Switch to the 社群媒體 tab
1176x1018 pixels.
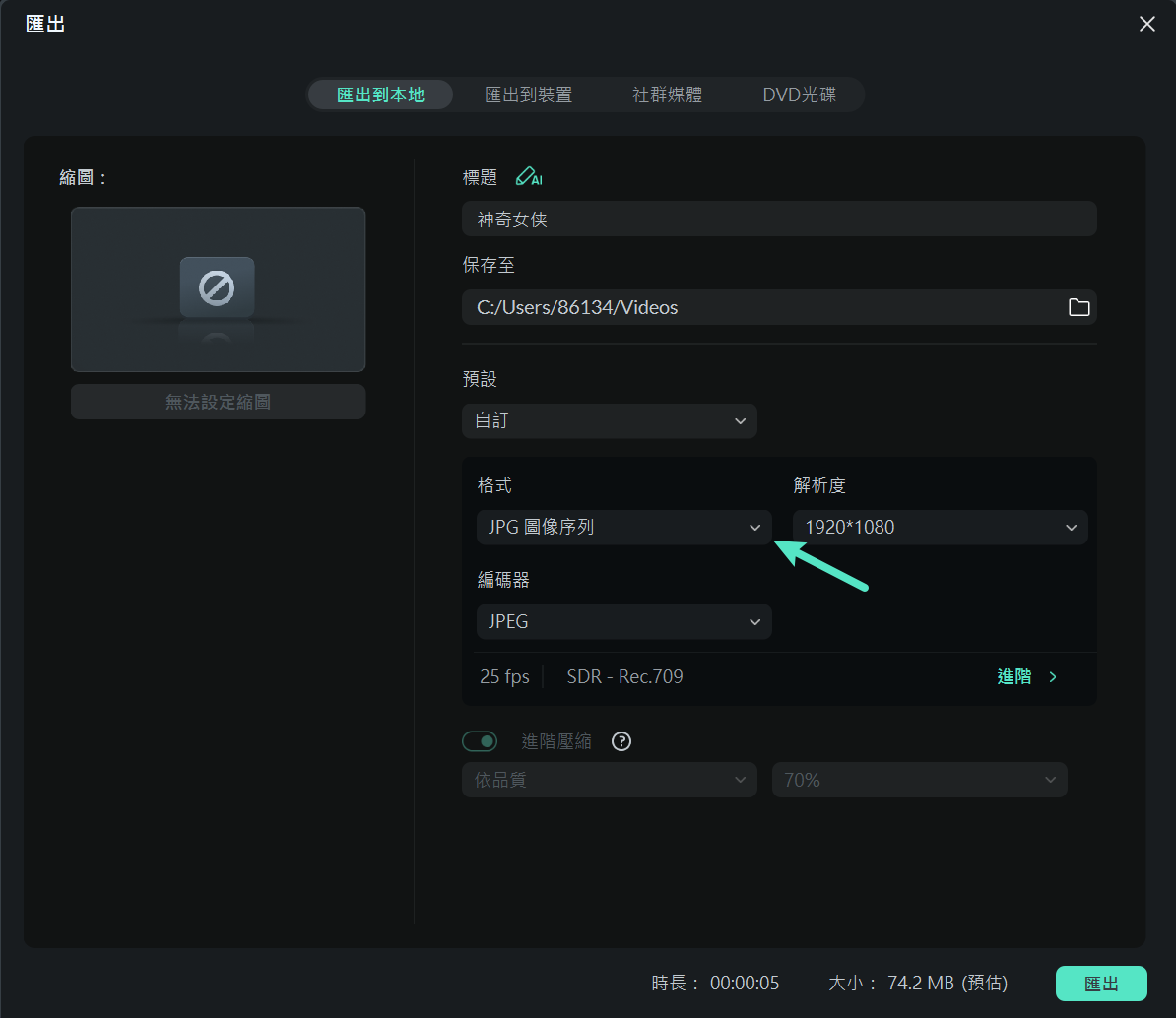668,95
